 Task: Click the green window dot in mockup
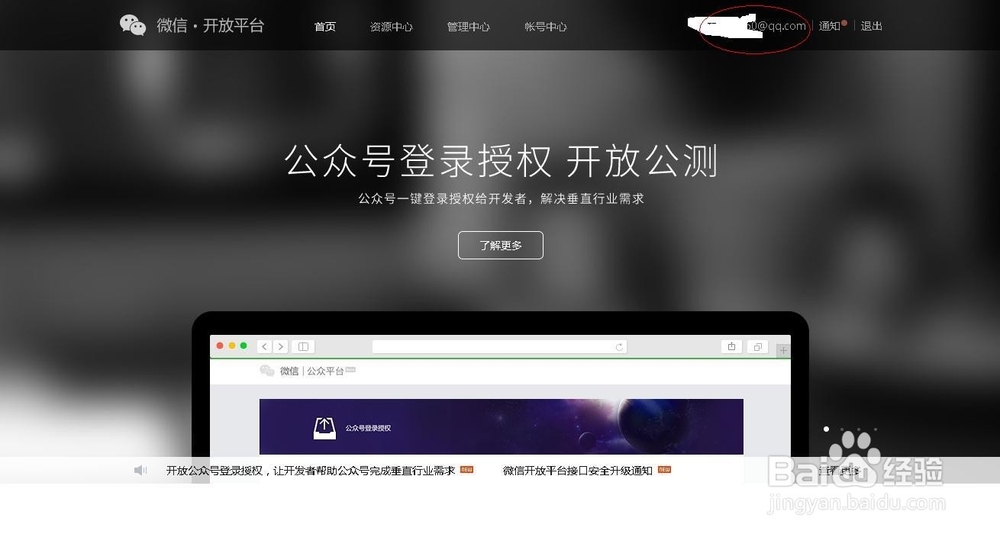point(244,346)
